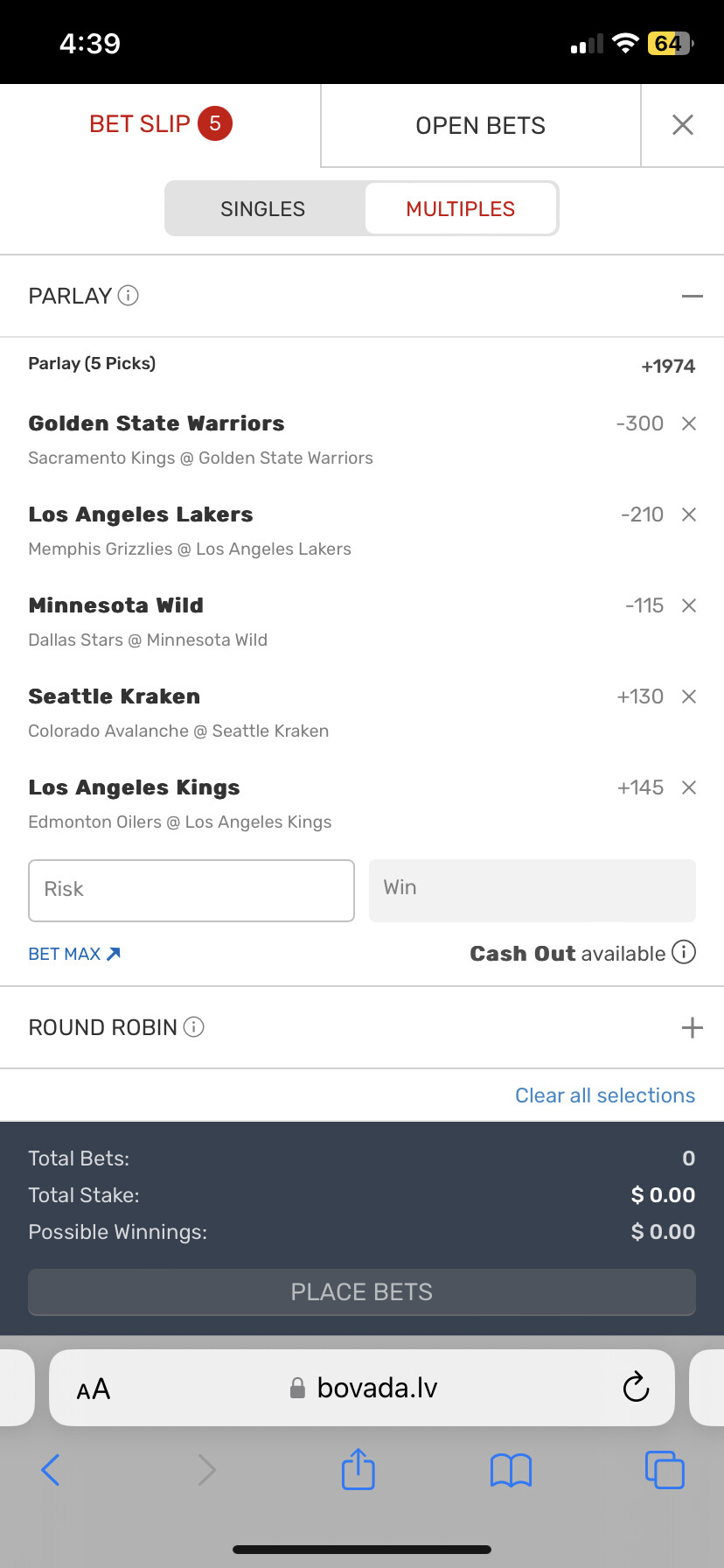This screenshot has height=1568, width=724.
Task: Tap the Bet Max link
Action: 74,954
